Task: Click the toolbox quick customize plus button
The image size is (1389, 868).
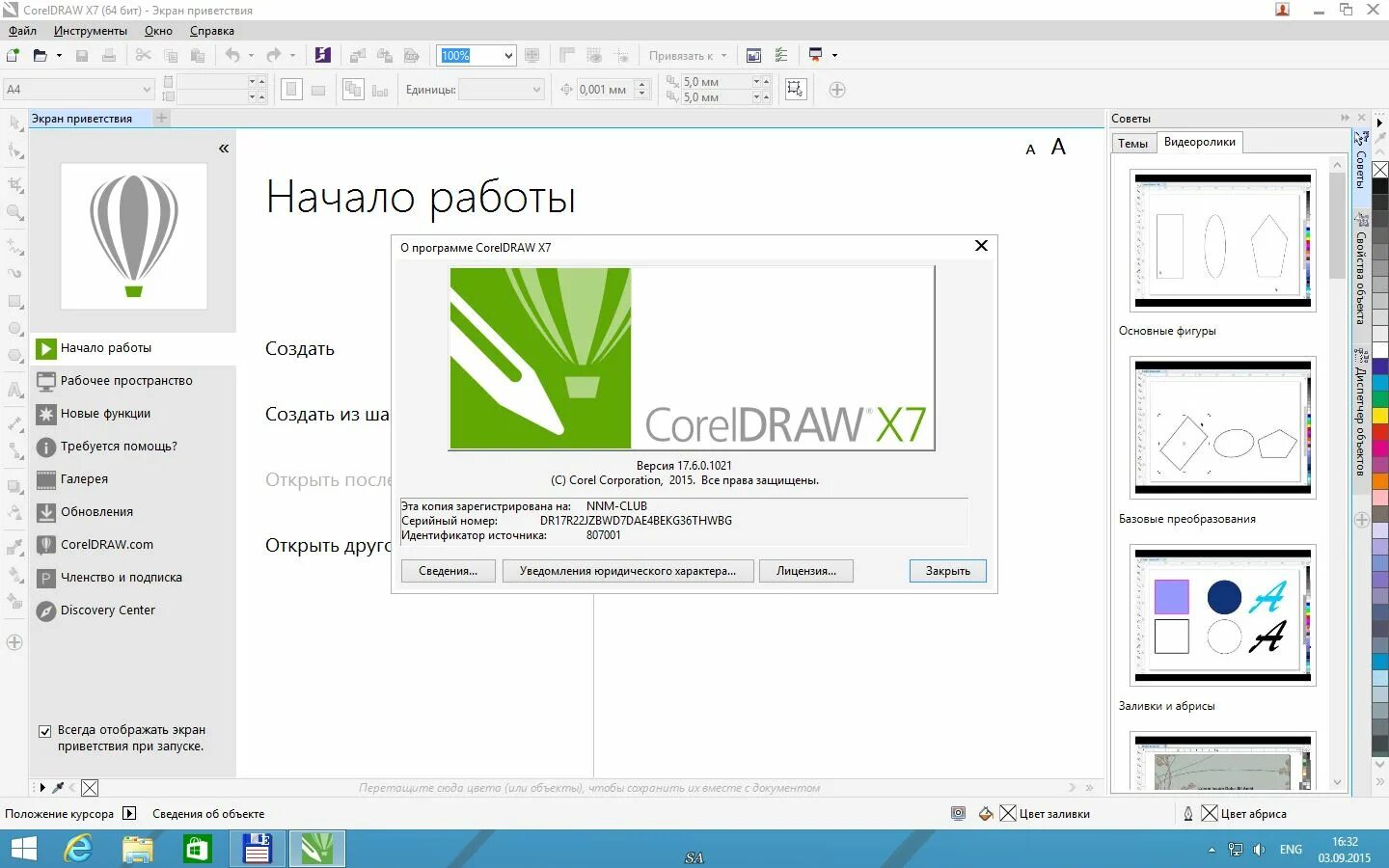Action: pyautogui.click(x=14, y=642)
